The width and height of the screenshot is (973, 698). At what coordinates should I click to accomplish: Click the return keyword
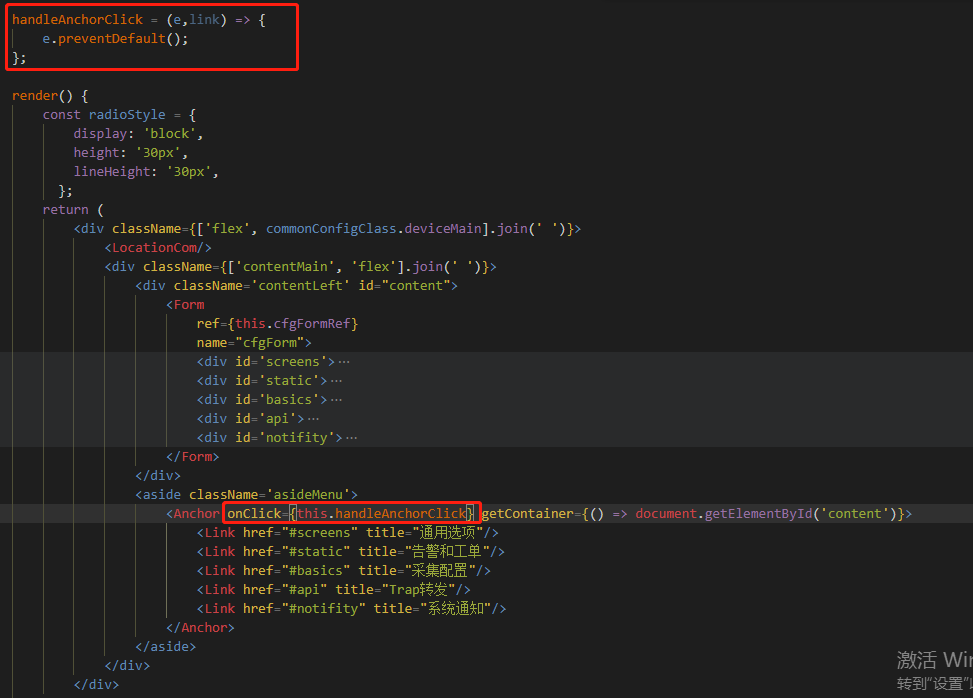pyautogui.click(x=66, y=210)
